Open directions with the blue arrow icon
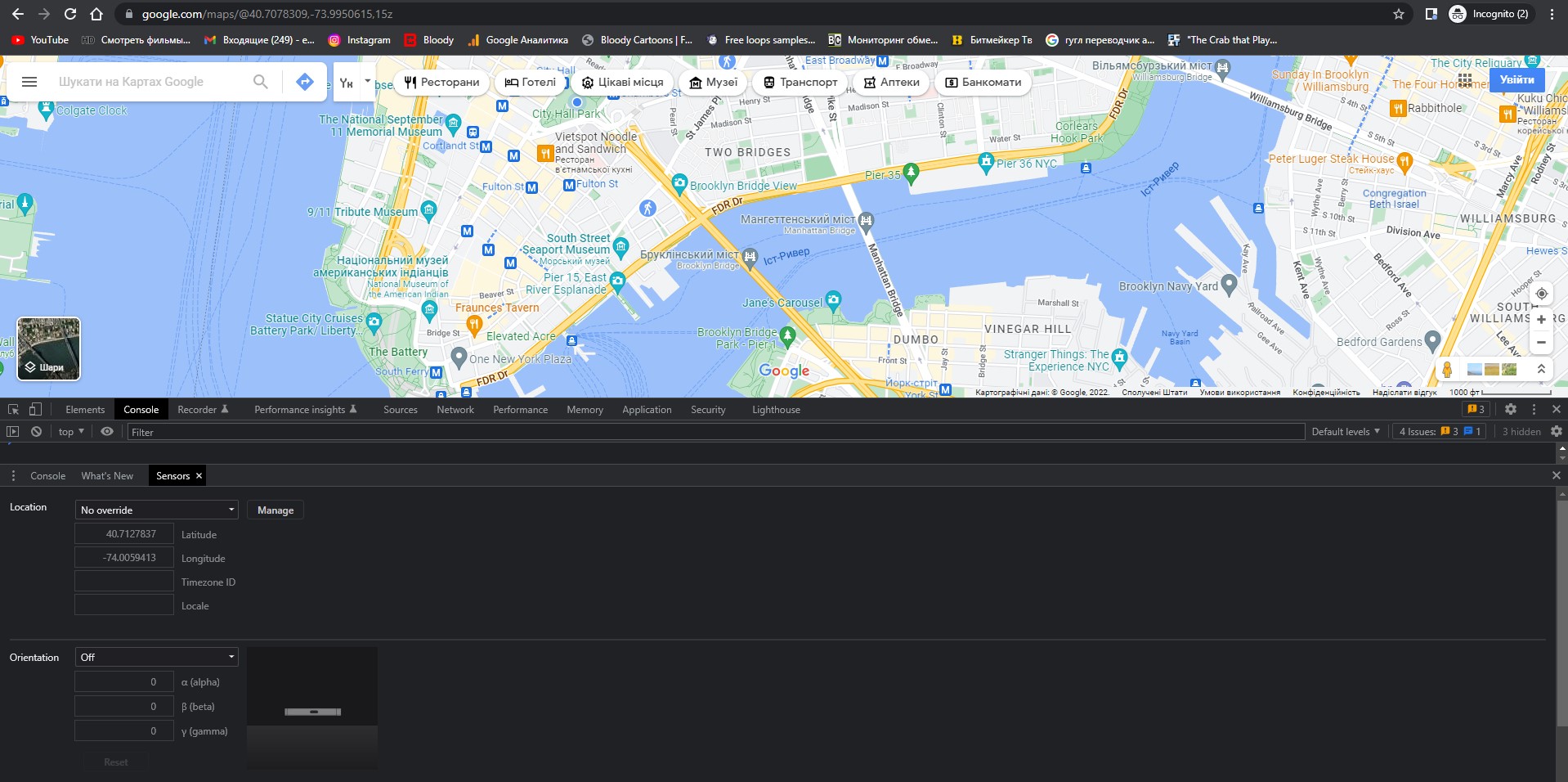Screen dimensions: 1568x782 [x=305, y=82]
